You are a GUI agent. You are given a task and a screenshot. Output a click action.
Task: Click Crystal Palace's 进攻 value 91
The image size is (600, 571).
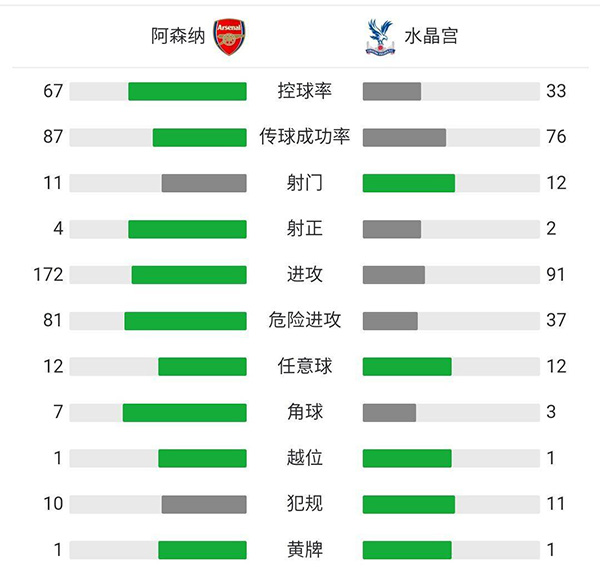click(556, 274)
